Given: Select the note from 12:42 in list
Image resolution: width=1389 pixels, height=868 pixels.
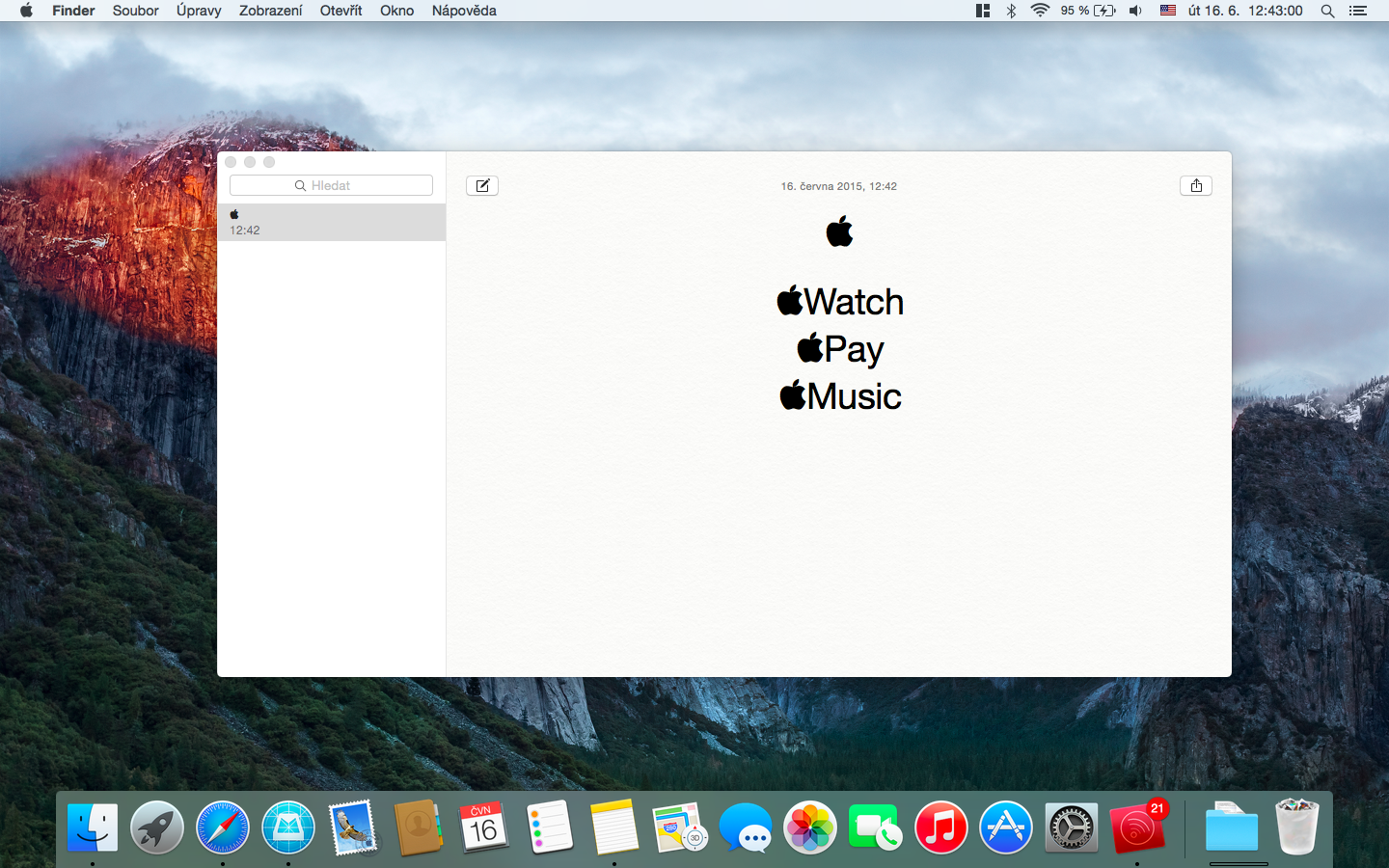Looking at the screenshot, I should point(332,222).
